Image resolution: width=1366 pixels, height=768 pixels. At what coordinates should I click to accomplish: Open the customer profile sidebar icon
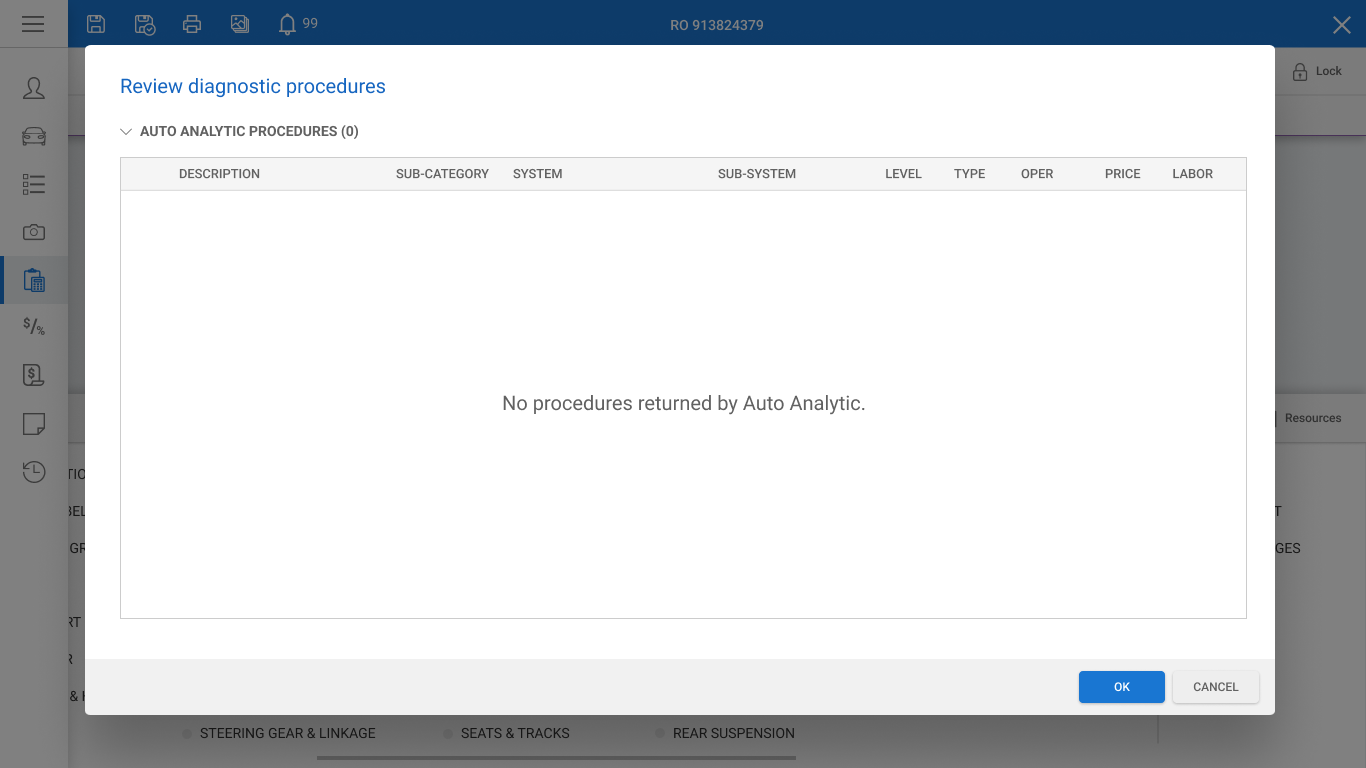click(34, 88)
